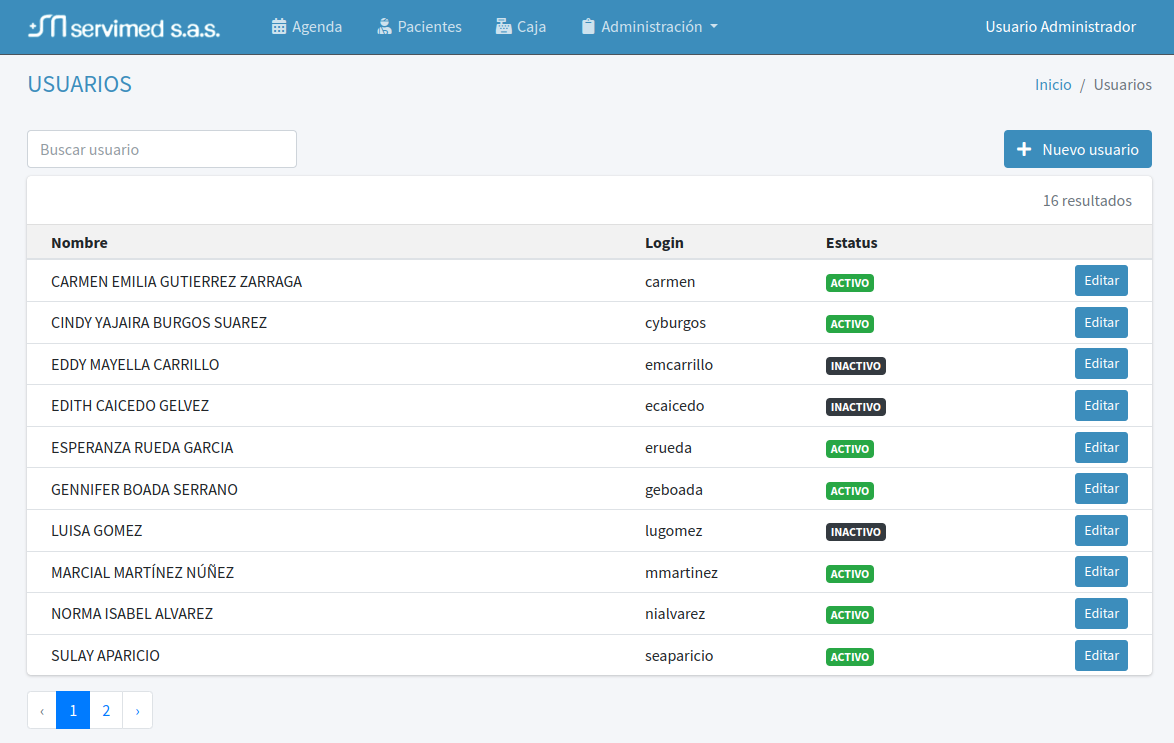1174x743 pixels.
Task: Click the INACTIVO badge for EDITH CAICEDO GELVEZ
Action: point(856,407)
